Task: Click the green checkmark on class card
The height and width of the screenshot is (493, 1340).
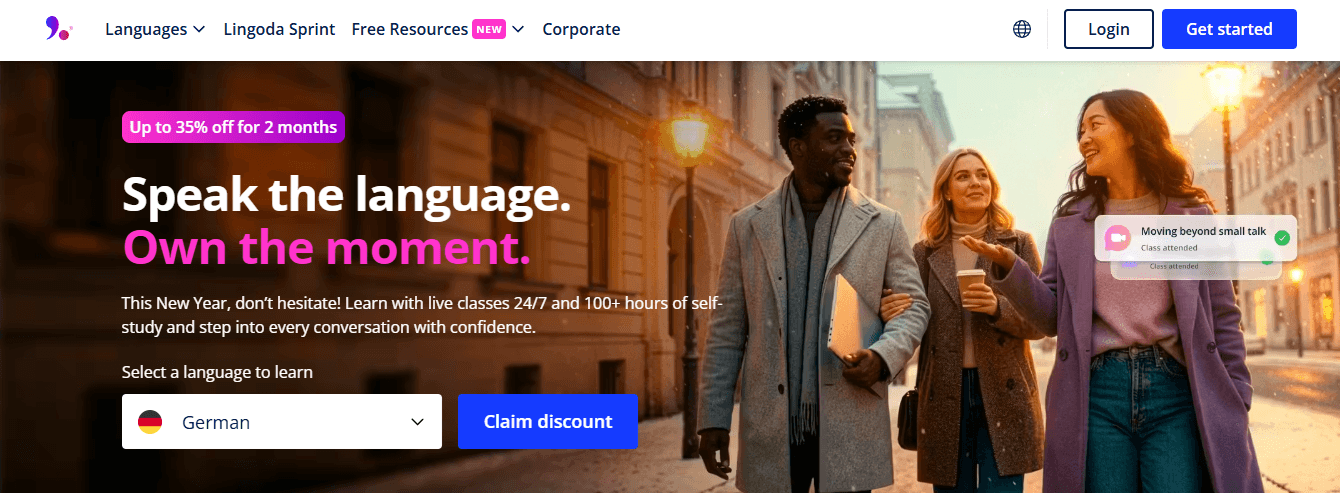Action: pyautogui.click(x=1282, y=238)
